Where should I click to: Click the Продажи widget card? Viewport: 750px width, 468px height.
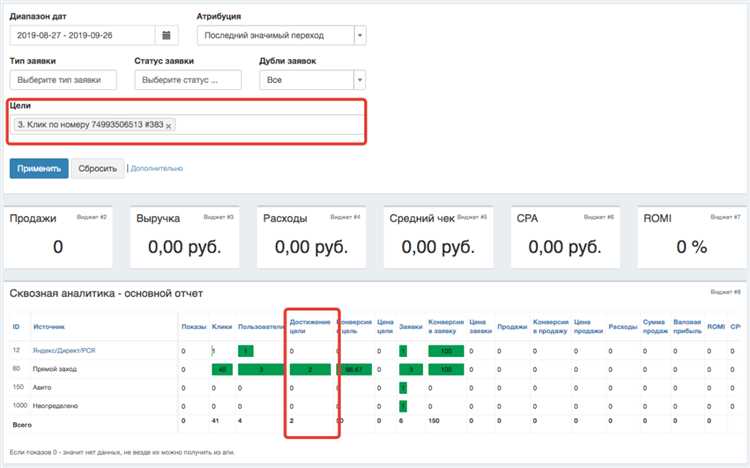(58, 237)
